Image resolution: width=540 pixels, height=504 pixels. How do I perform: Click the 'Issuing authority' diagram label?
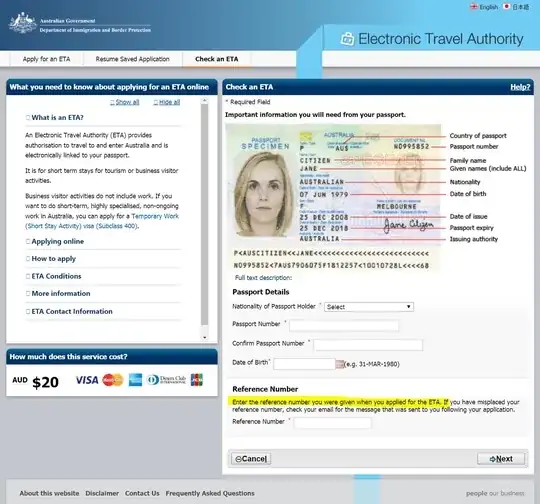474,239
